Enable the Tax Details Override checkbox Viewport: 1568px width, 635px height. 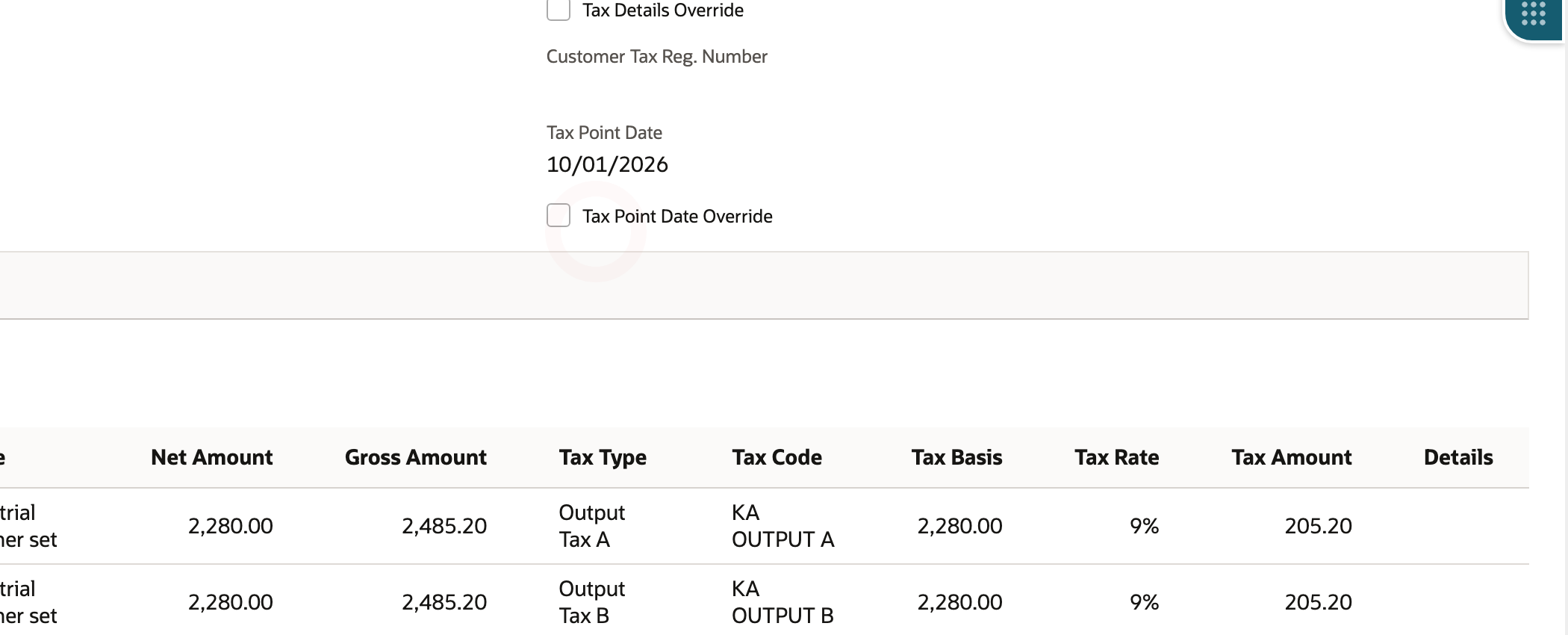(x=559, y=10)
